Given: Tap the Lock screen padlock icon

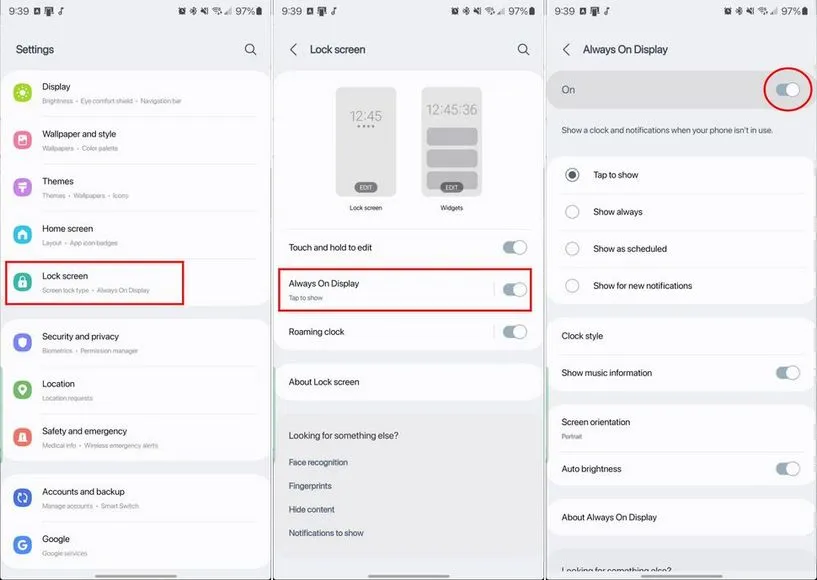Looking at the screenshot, I should tap(22, 282).
